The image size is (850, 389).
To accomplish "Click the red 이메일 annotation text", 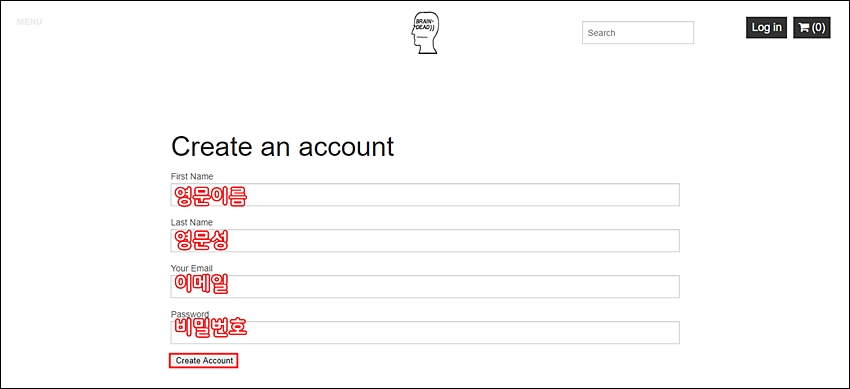I will [201, 284].
